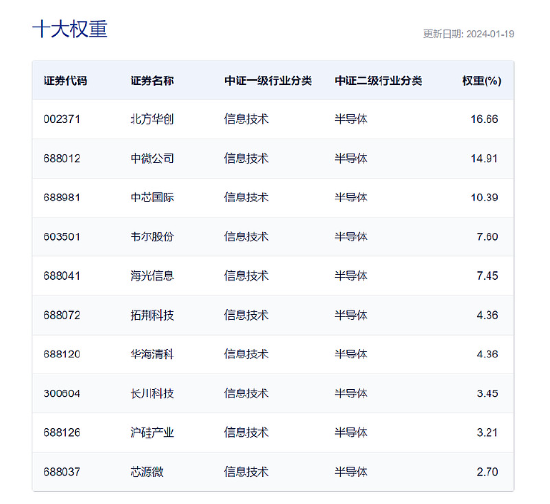Click the 十大权重 heading

pos(70,29)
